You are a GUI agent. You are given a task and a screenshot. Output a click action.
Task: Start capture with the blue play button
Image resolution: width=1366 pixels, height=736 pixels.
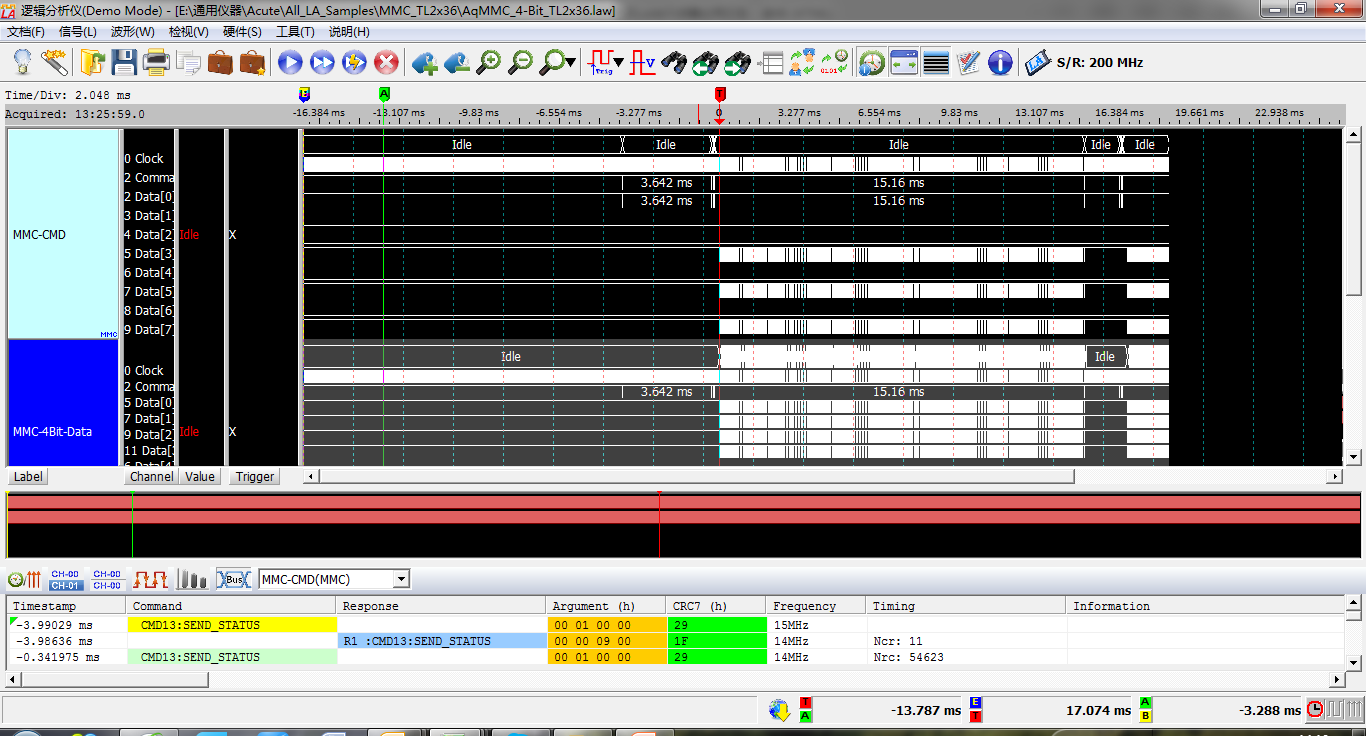290,63
